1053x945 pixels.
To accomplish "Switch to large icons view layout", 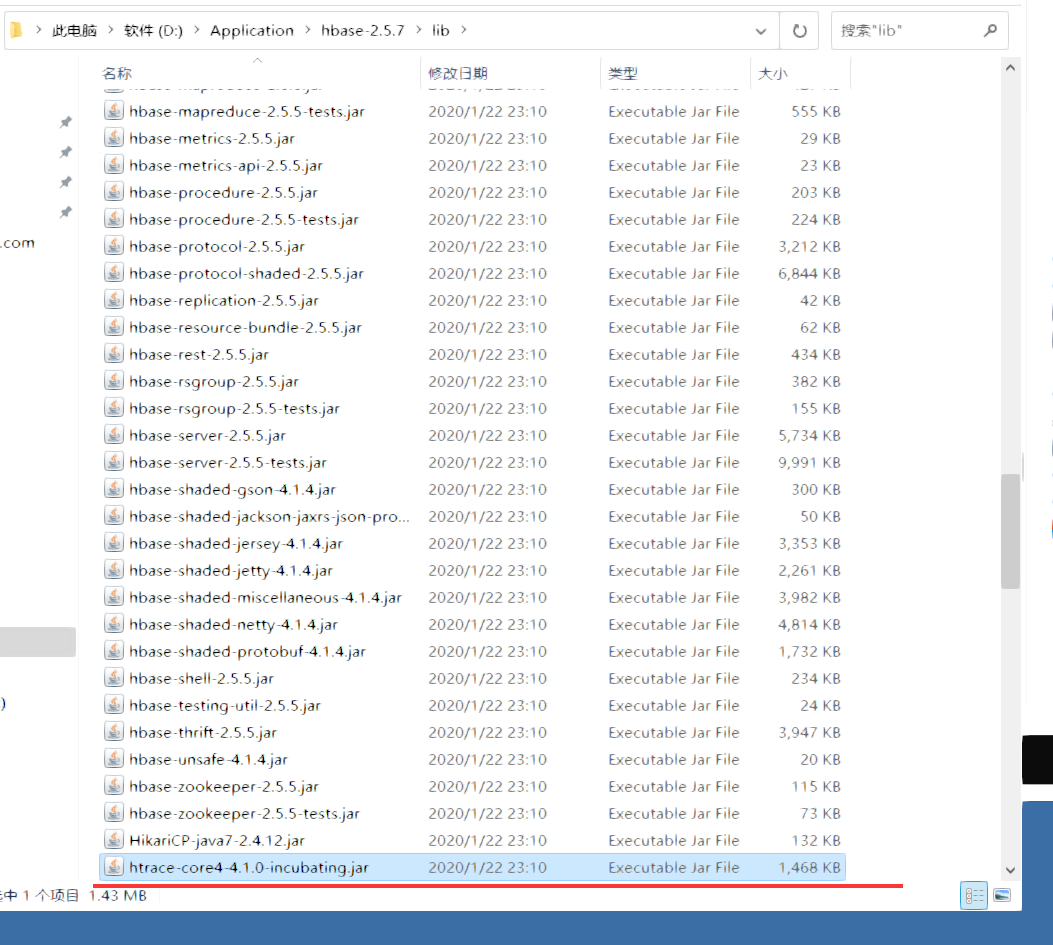I will [x=1002, y=895].
